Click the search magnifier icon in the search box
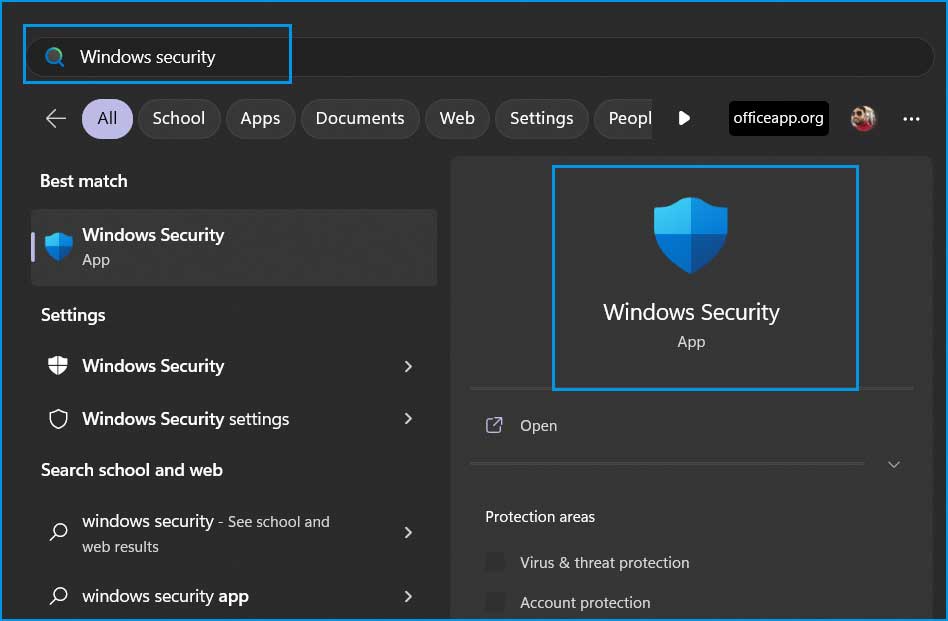The width and height of the screenshot is (948, 621). click(54, 57)
